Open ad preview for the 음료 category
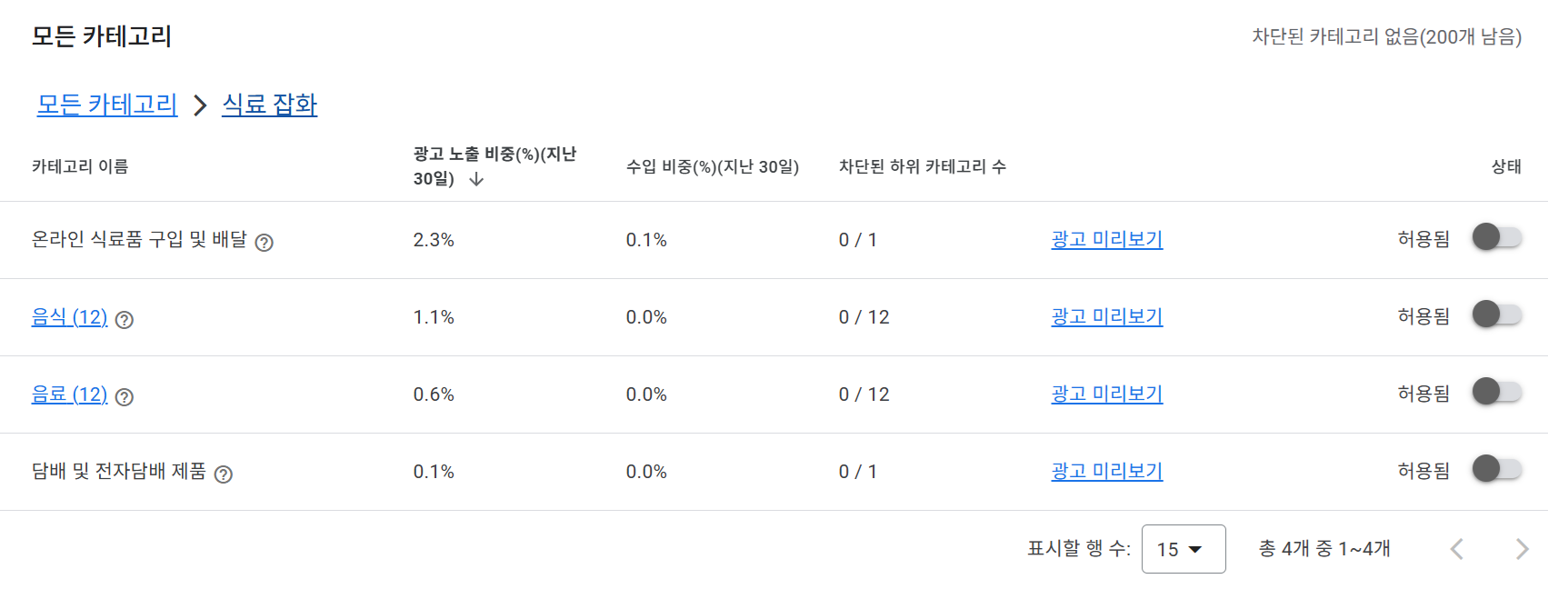Viewport: 1568px width, 589px height. 1105,394
